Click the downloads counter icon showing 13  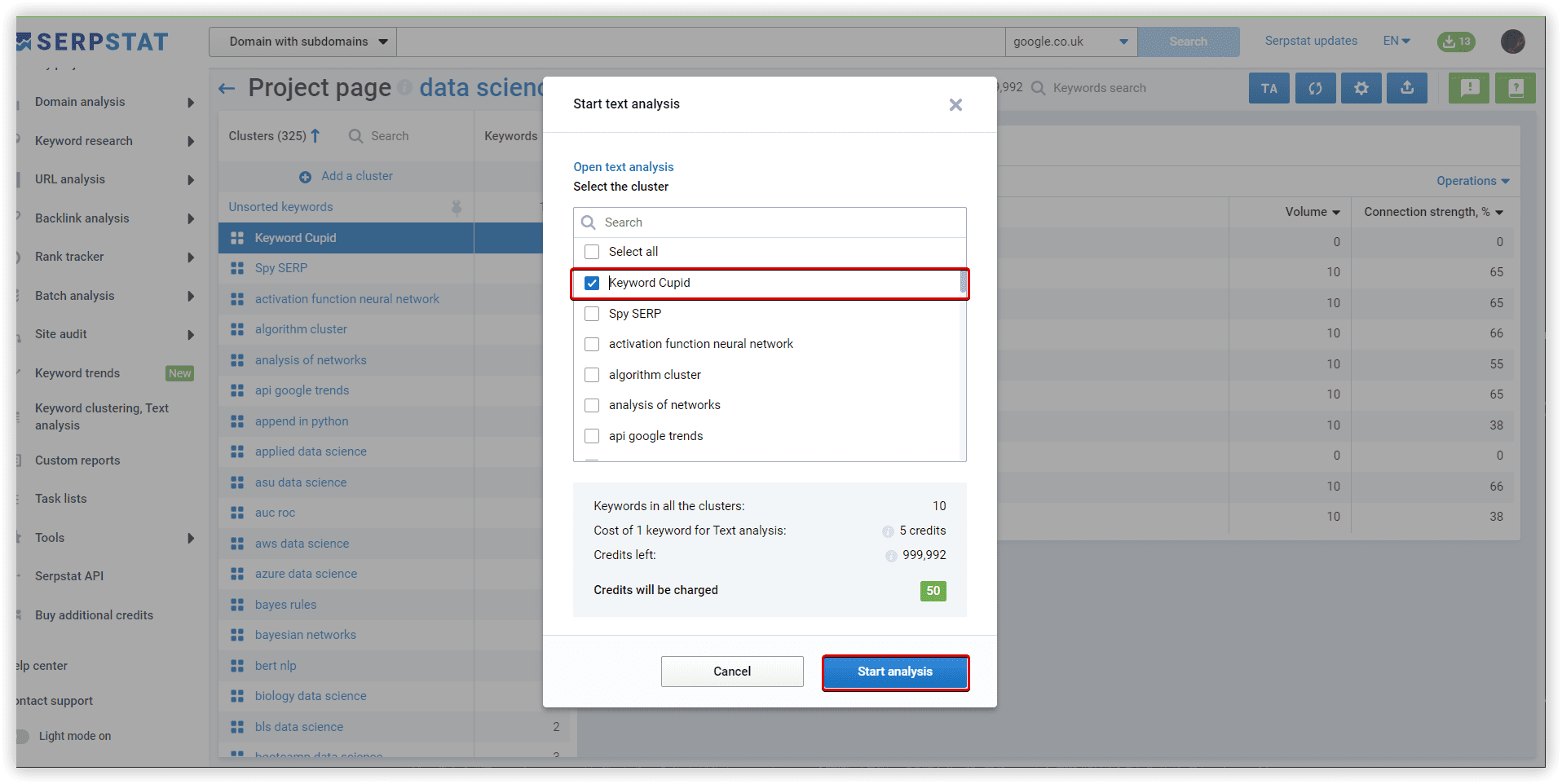pyautogui.click(x=1456, y=42)
